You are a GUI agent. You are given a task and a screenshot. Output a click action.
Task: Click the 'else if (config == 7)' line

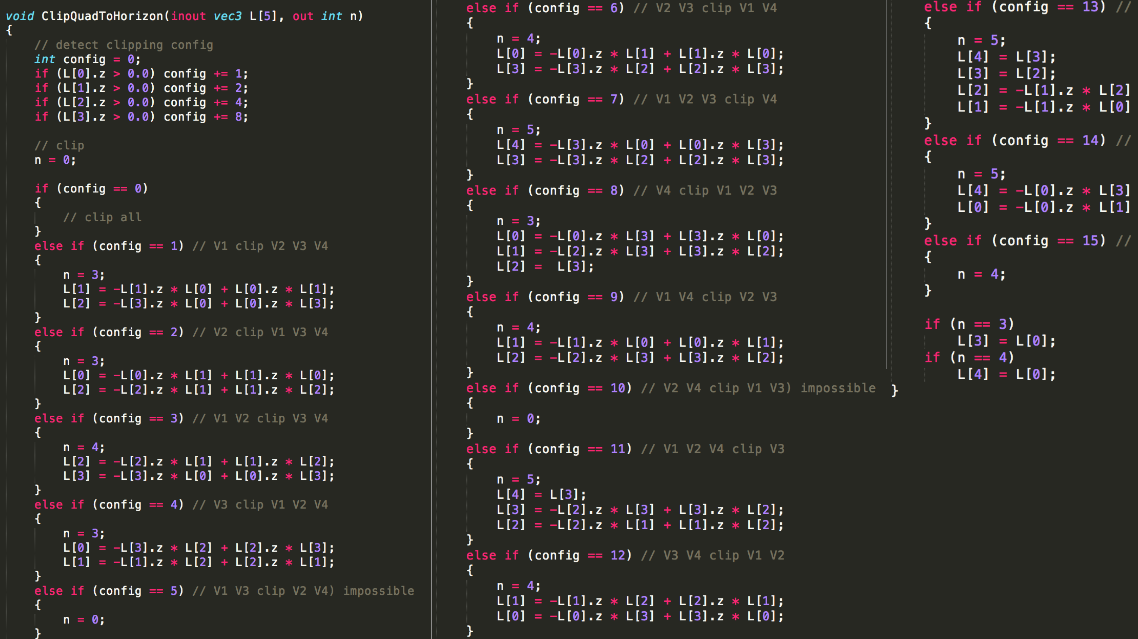pyautogui.click(x=541, y=99)
